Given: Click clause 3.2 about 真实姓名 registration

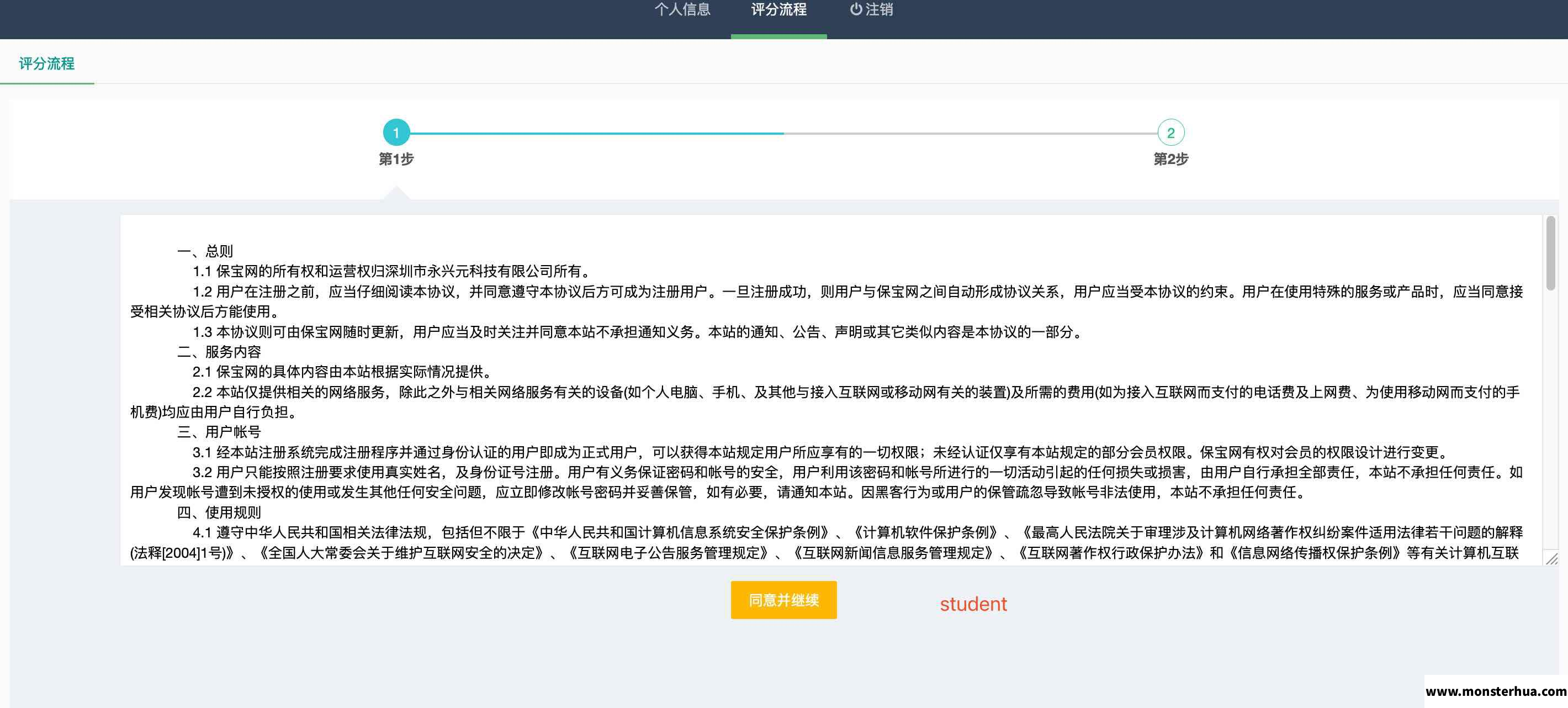Looking at the screenshot, I should click(827, 482).
